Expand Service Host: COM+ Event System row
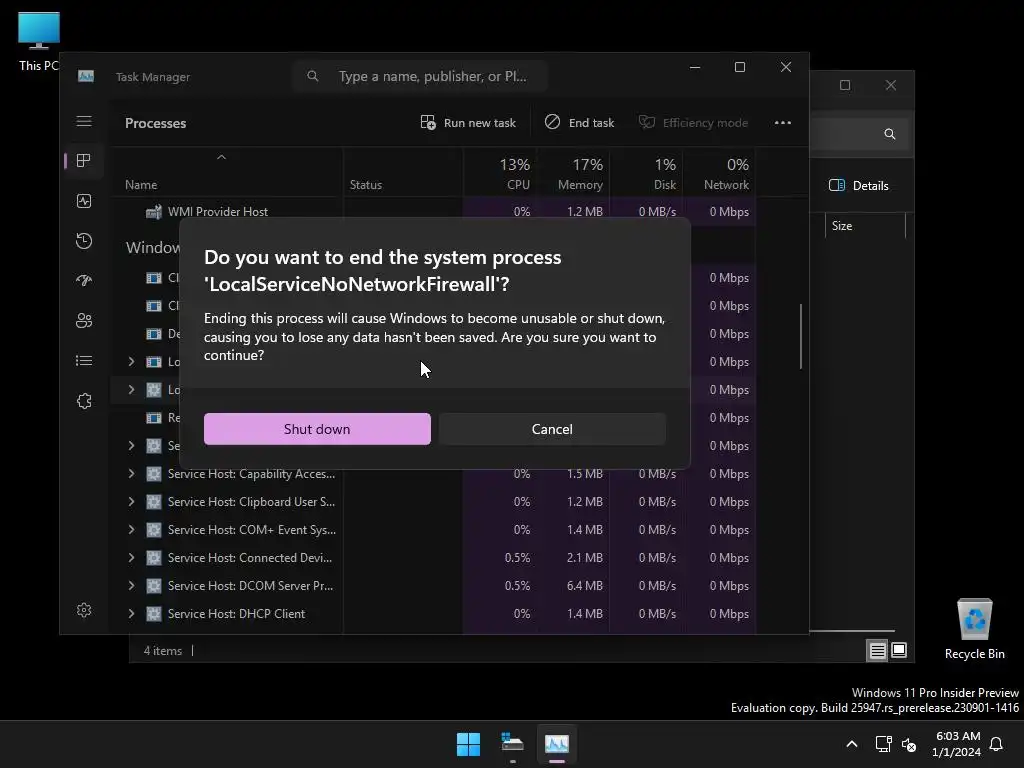This screenshot has height=768, width=1024. pyautogui.click(x=131, y=530)
